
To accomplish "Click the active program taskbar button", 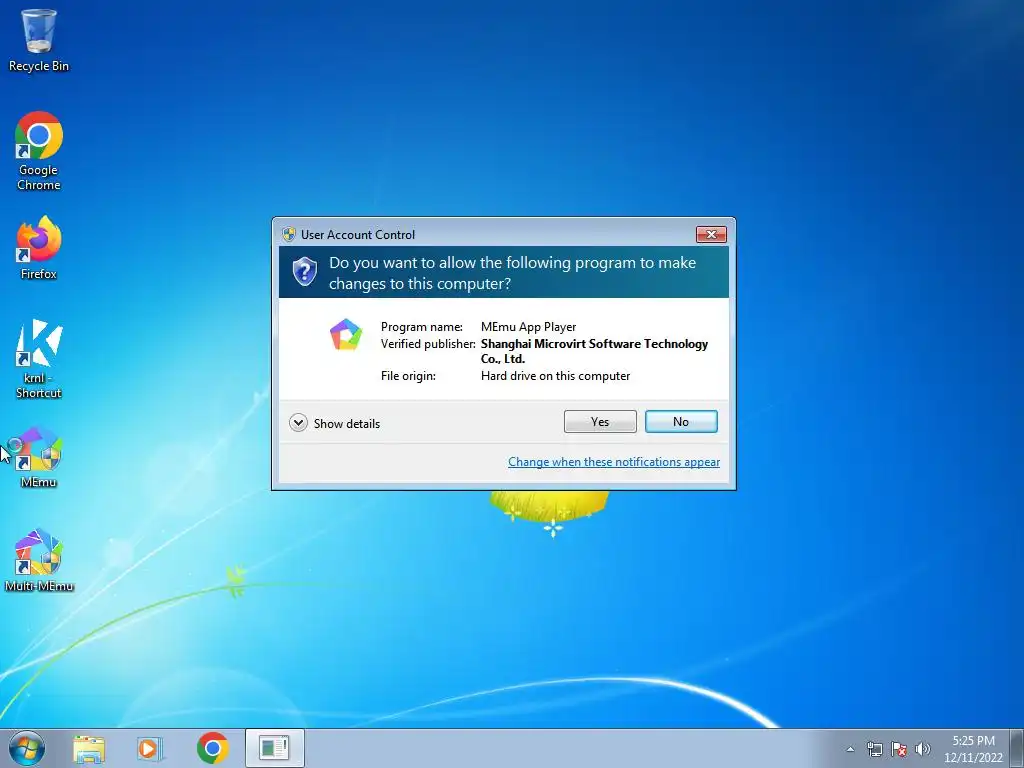I will [275, 748].
